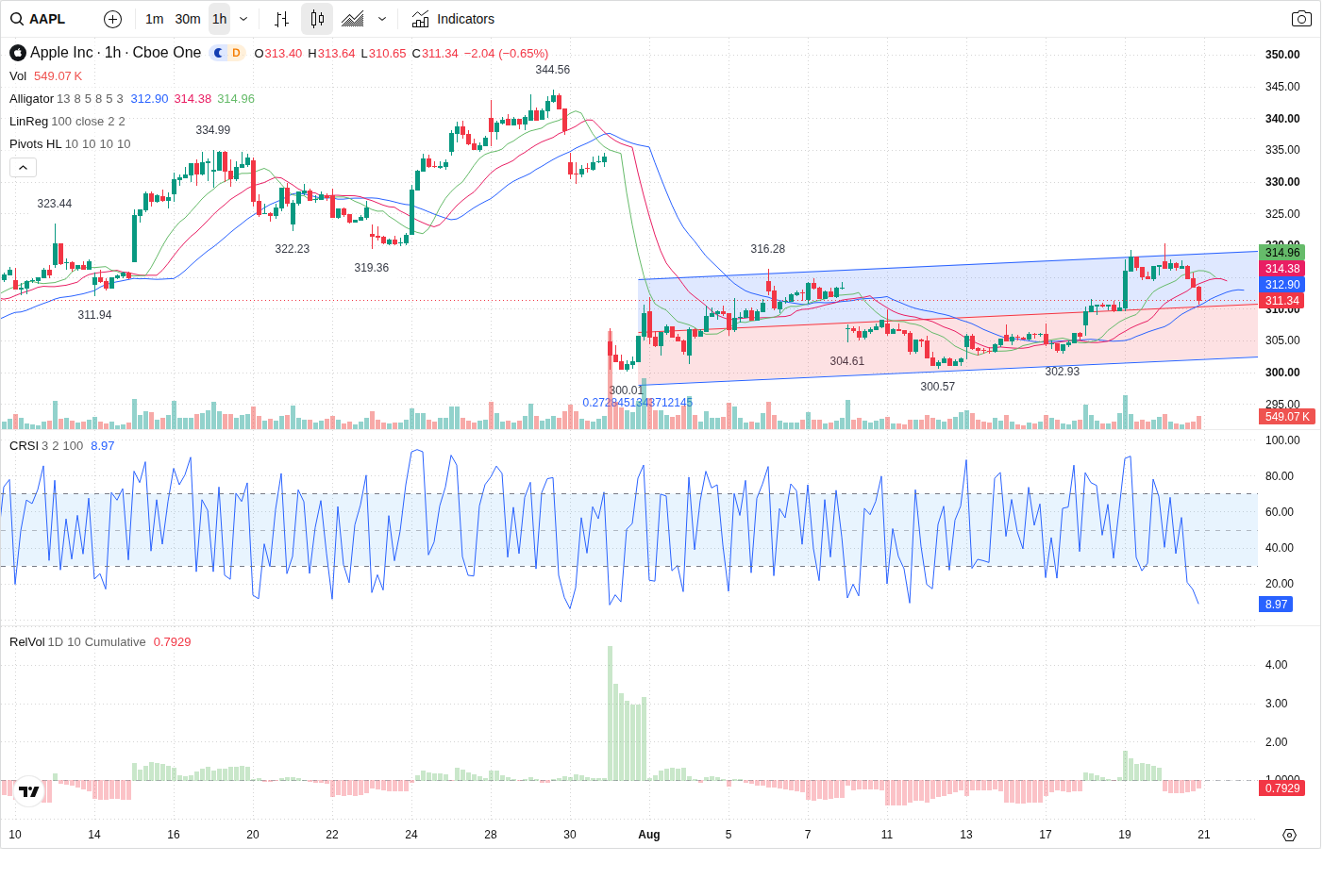
Task: Click the 300.57 pivot low label
Action: click(938, 387)
